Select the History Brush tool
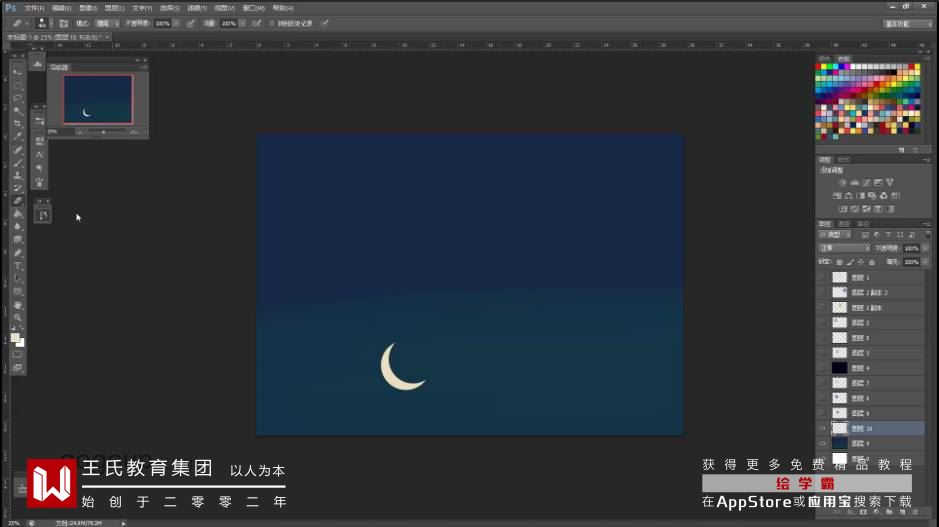The image size is (939, 527). click(18, 188)
